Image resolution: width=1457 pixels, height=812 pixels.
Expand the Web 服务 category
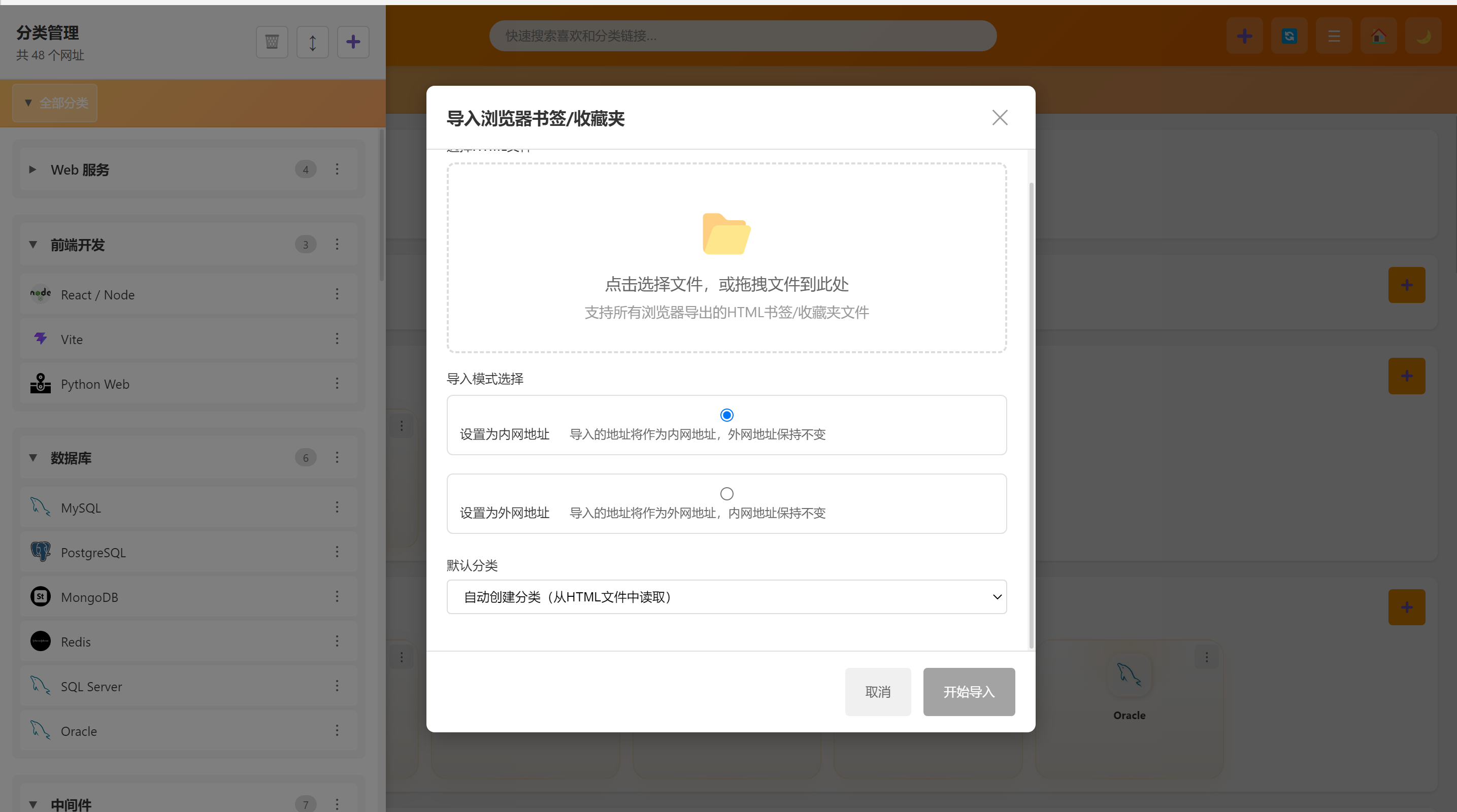32,170
